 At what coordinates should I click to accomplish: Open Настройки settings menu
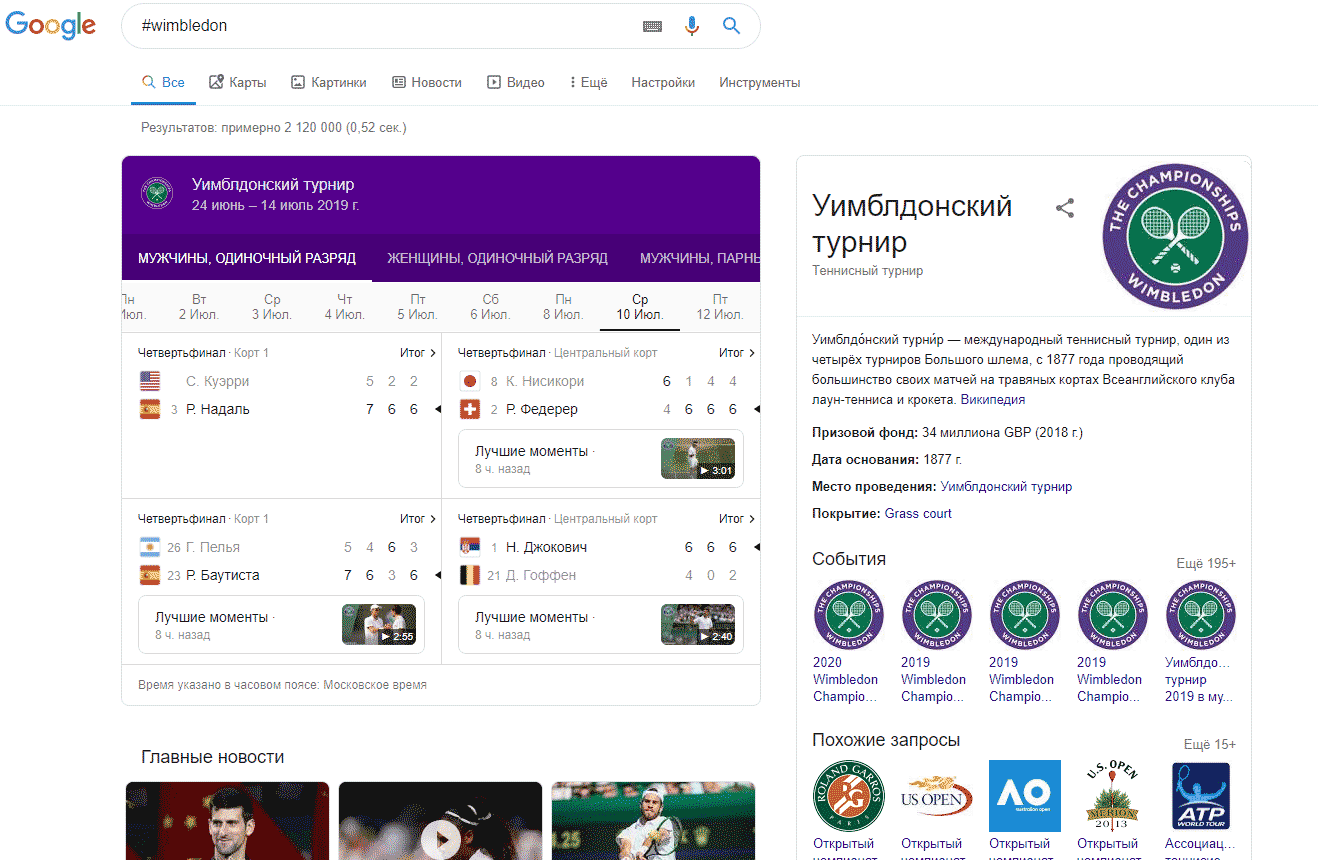[x=663, y=82]
